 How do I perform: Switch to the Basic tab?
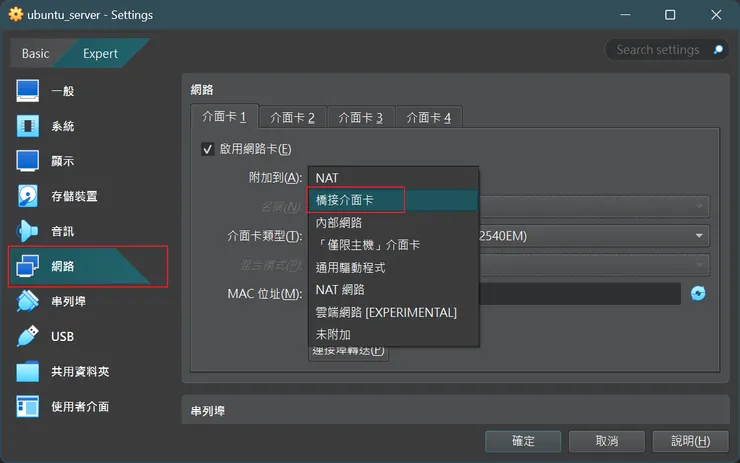tap(35, 53)
